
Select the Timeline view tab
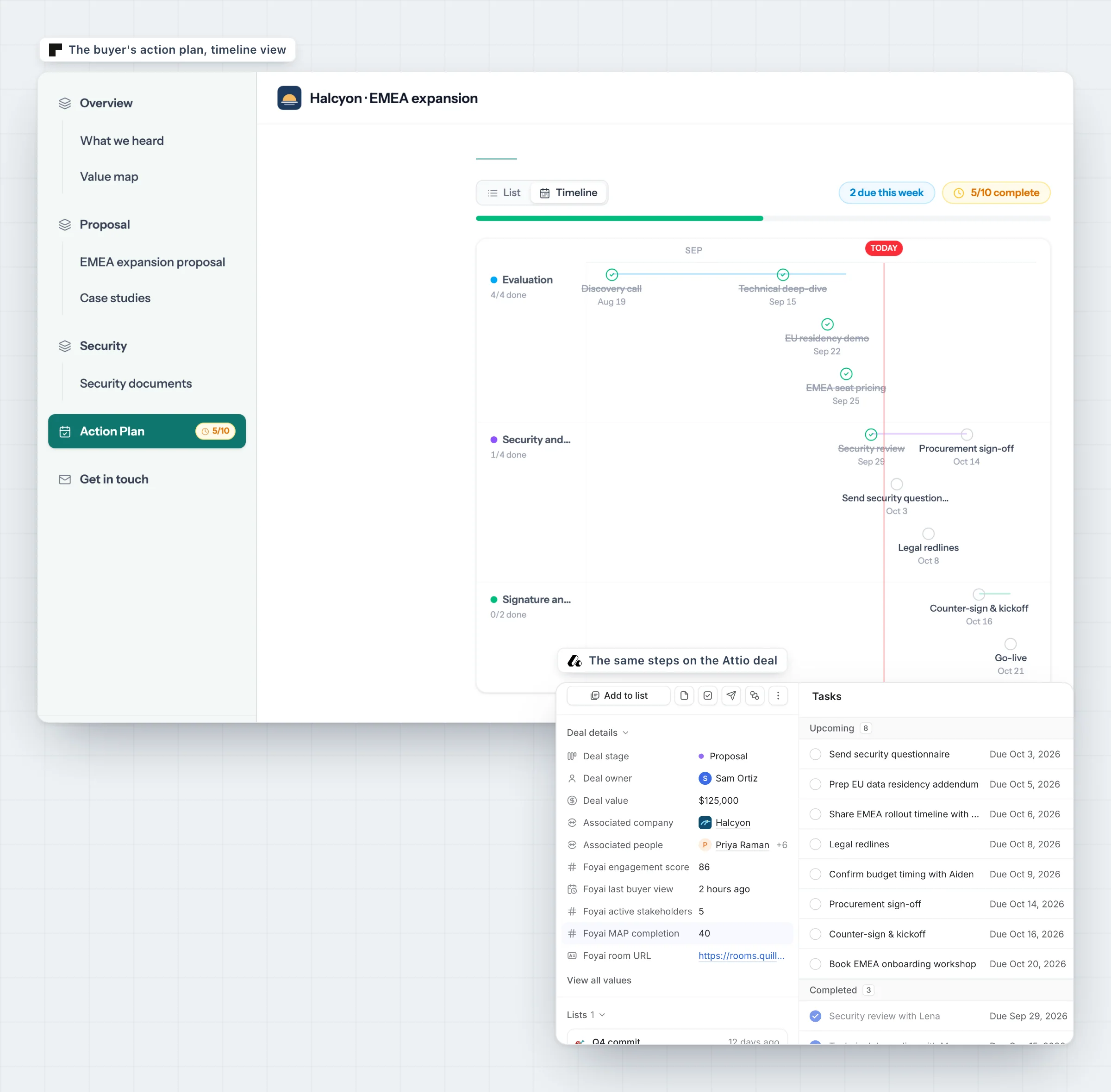568,192
